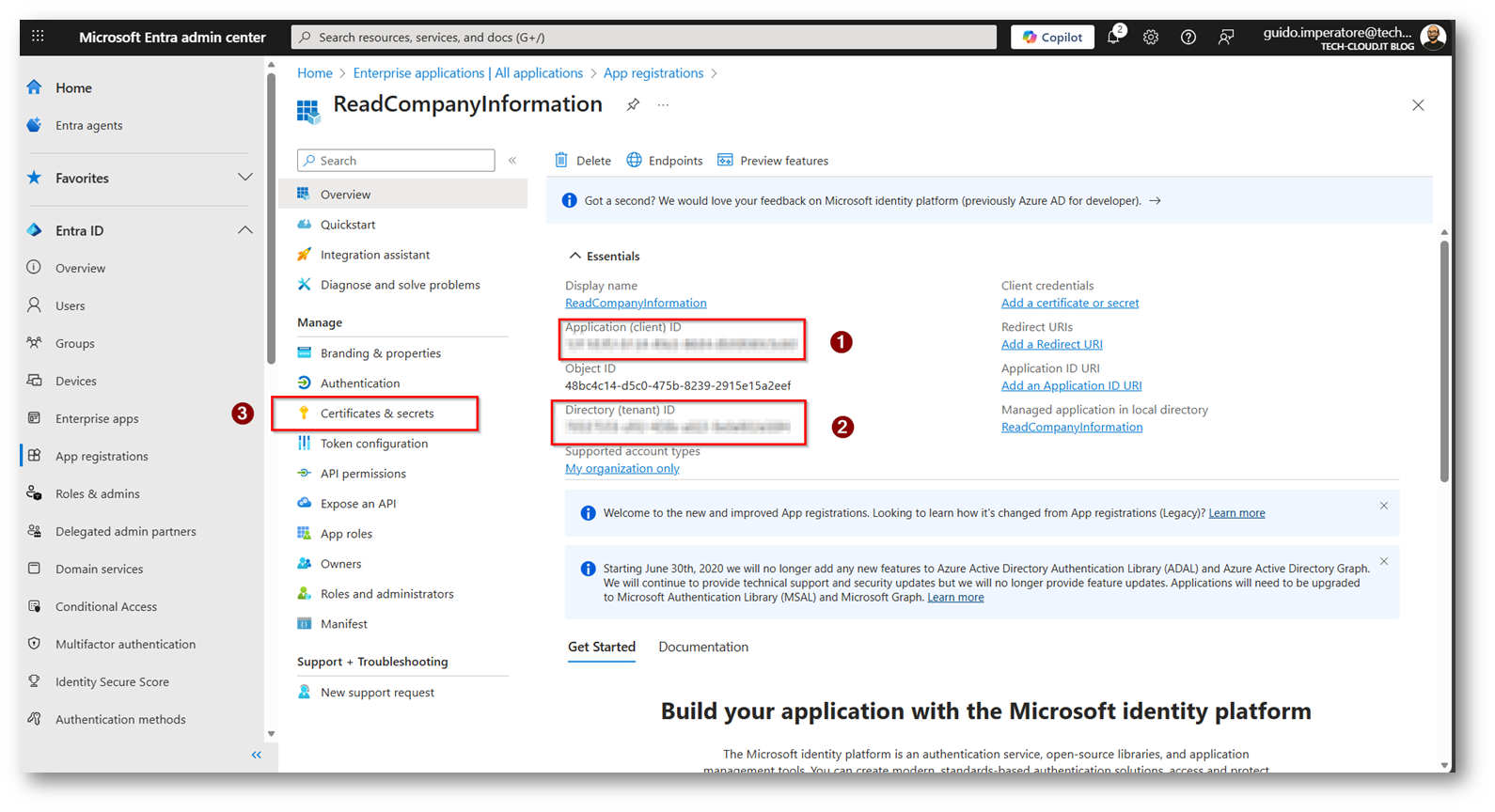Dismiss the ADAL deprecation notice

pos(1383,562)
